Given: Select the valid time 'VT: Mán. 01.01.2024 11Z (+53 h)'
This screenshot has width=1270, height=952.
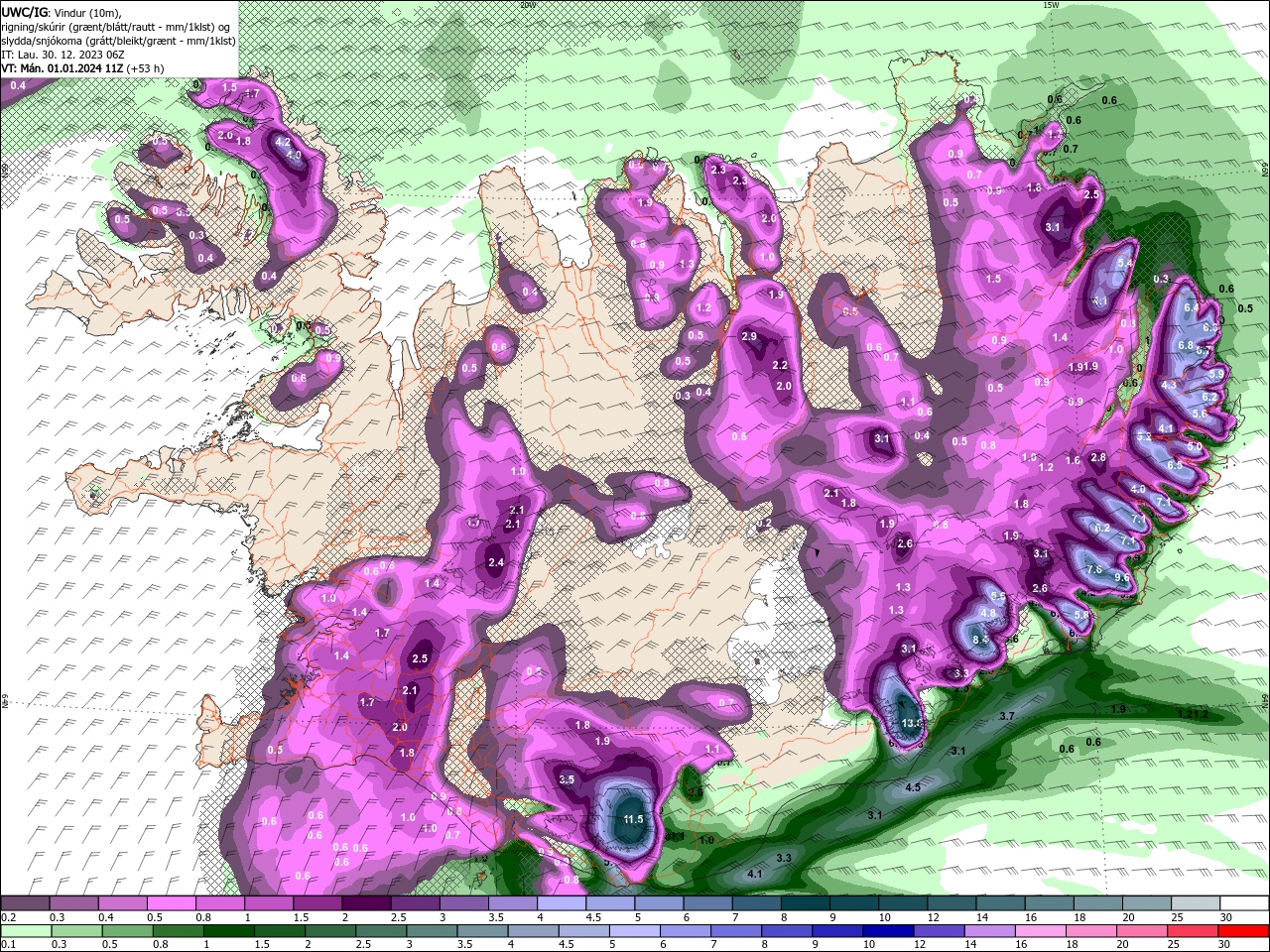Looking at the screenshot, I should [83, 68].
